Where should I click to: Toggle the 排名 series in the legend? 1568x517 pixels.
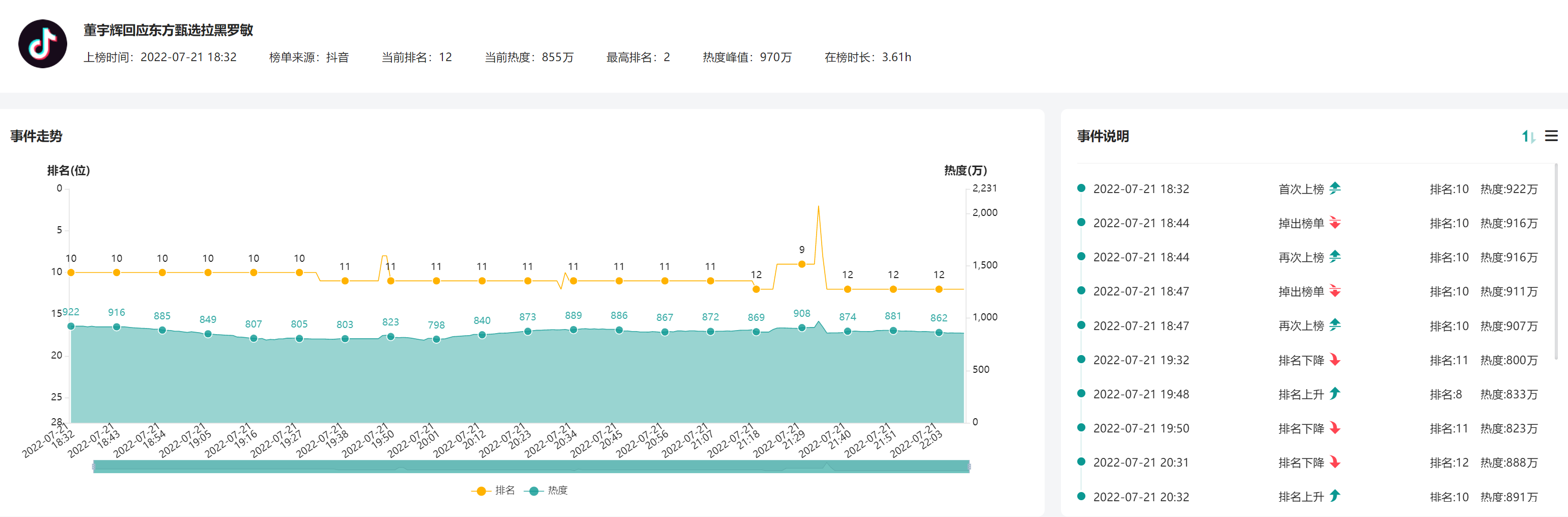[x=493, y=491]
